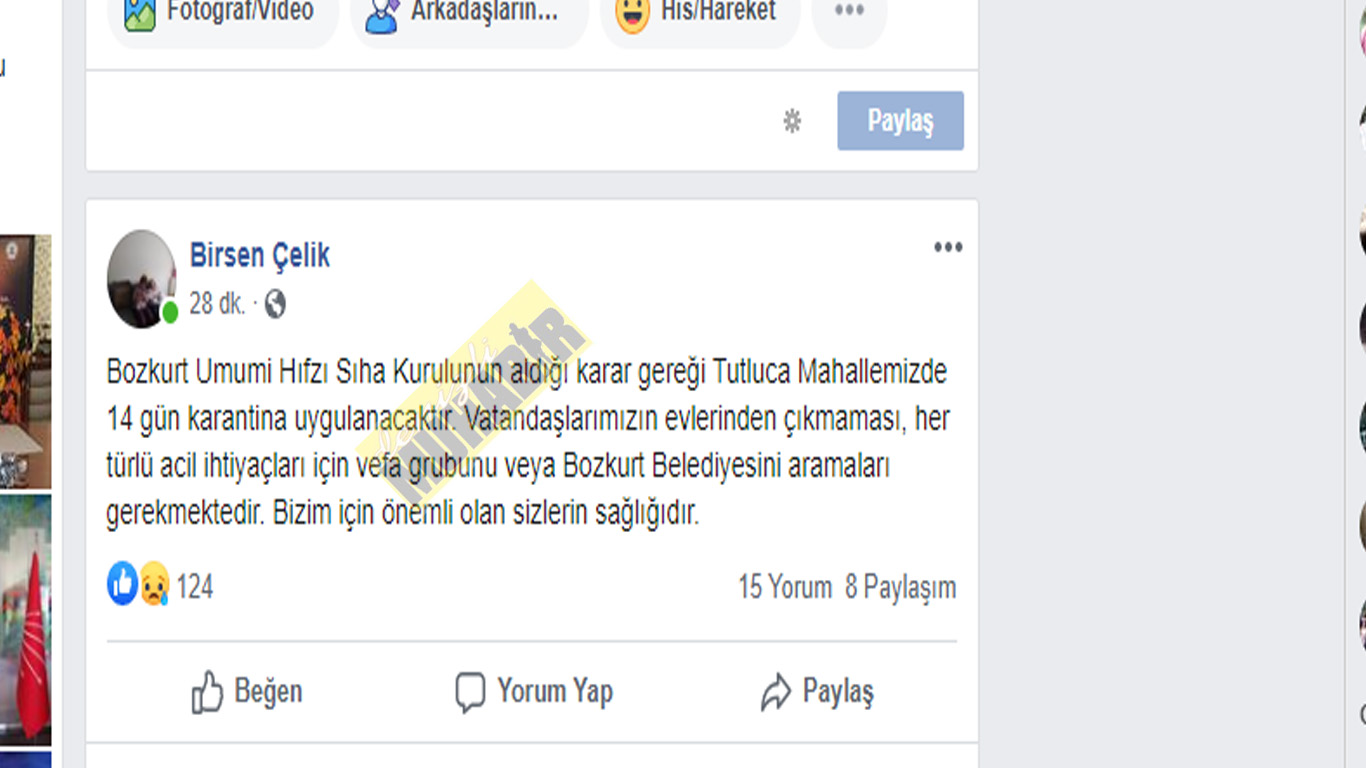Open the post options three-dot menu
The width and height of the screenshot is (1366, 768).
(948, 247)
